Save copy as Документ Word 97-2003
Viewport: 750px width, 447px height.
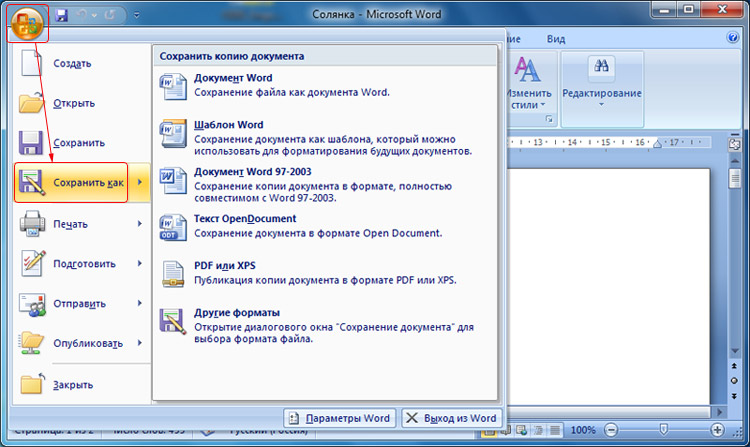(325, 185)
